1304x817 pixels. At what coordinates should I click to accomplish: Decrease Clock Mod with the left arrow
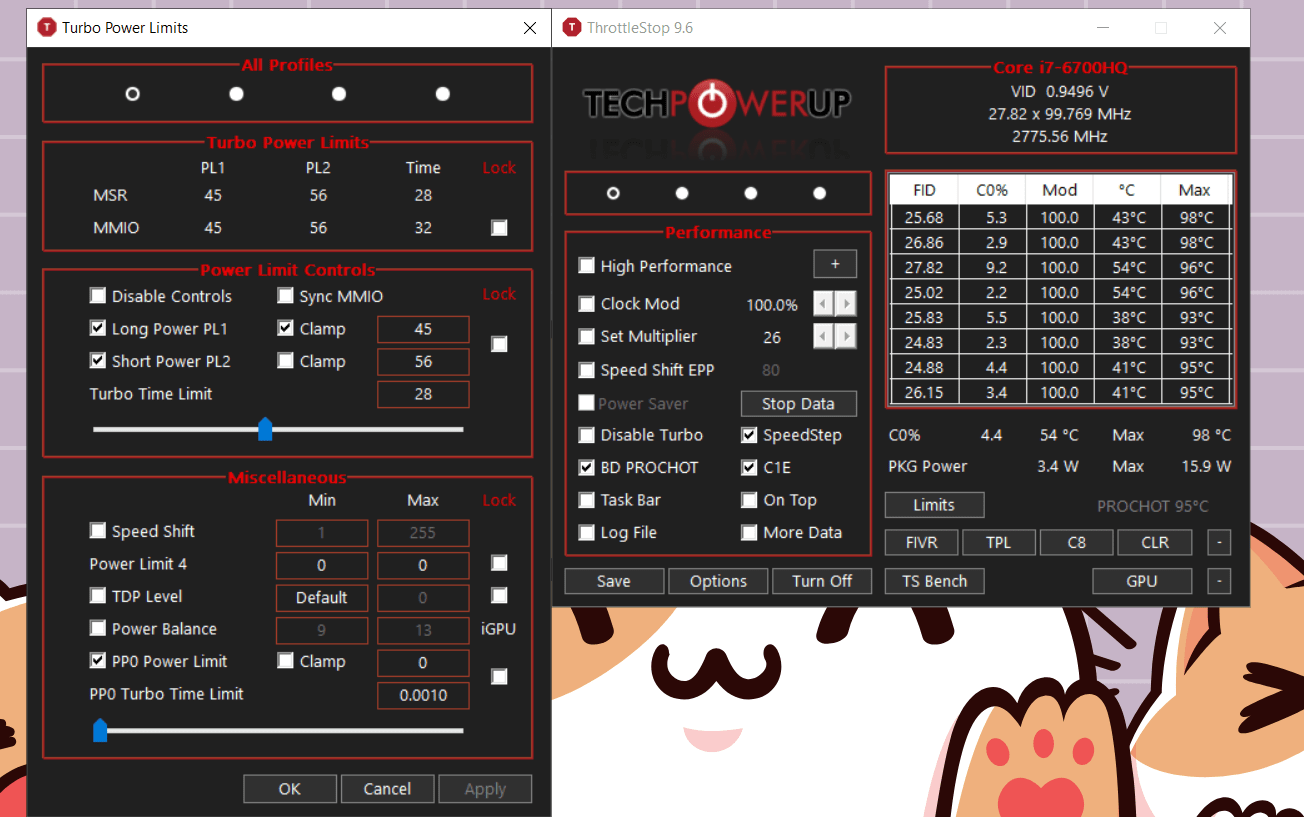click(x=823, y=304)
